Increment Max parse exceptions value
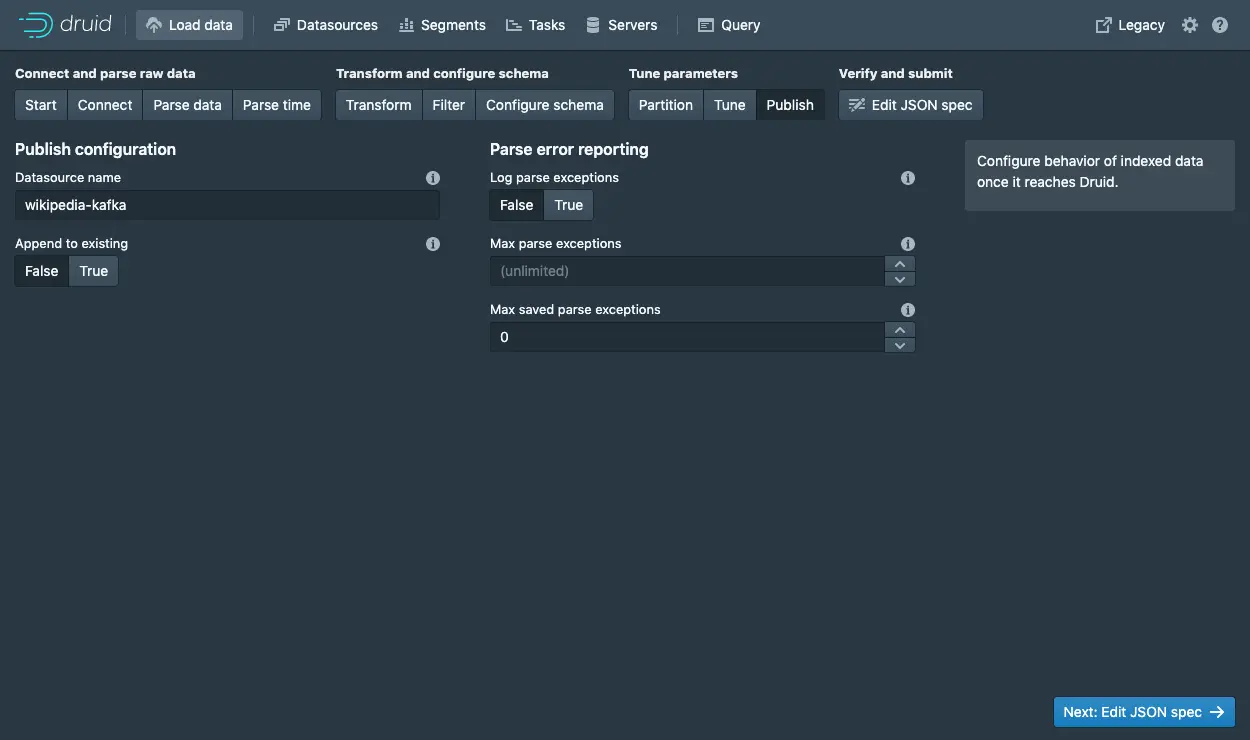Screen dimensions: 1250x740 point(900,264)
